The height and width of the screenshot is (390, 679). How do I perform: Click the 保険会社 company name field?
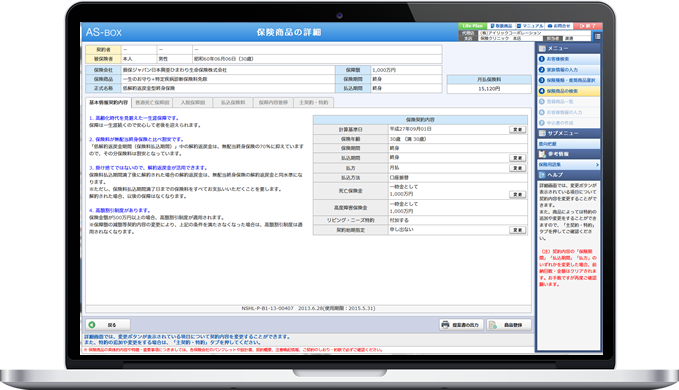tap(228, 70)
